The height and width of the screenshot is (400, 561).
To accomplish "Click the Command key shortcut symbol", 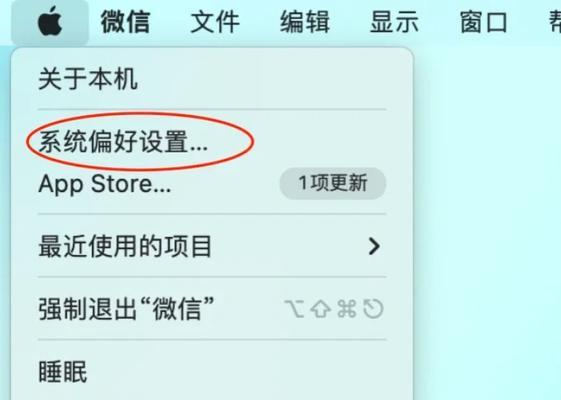I will click(x=347, y=309).
